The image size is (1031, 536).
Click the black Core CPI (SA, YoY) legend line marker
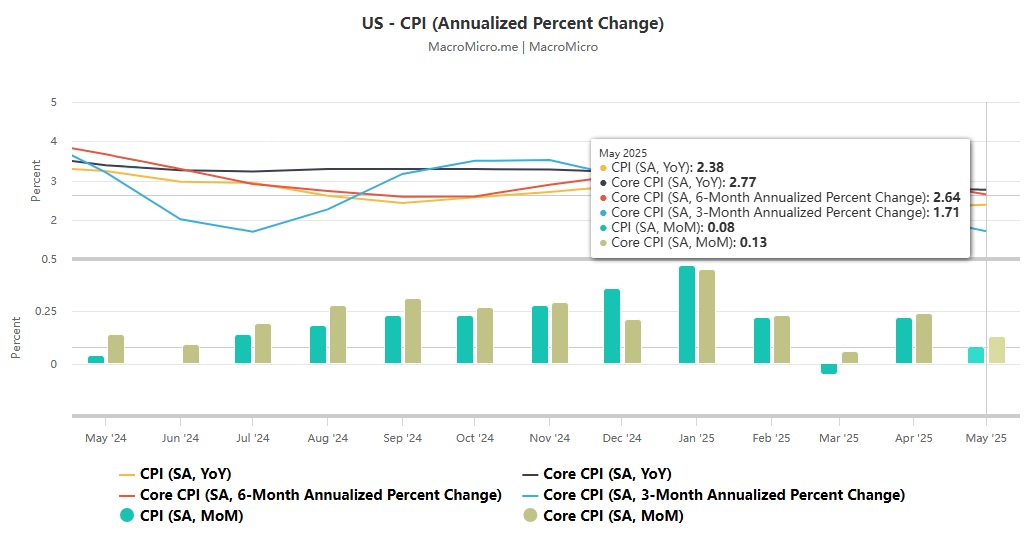coord(531,474)
